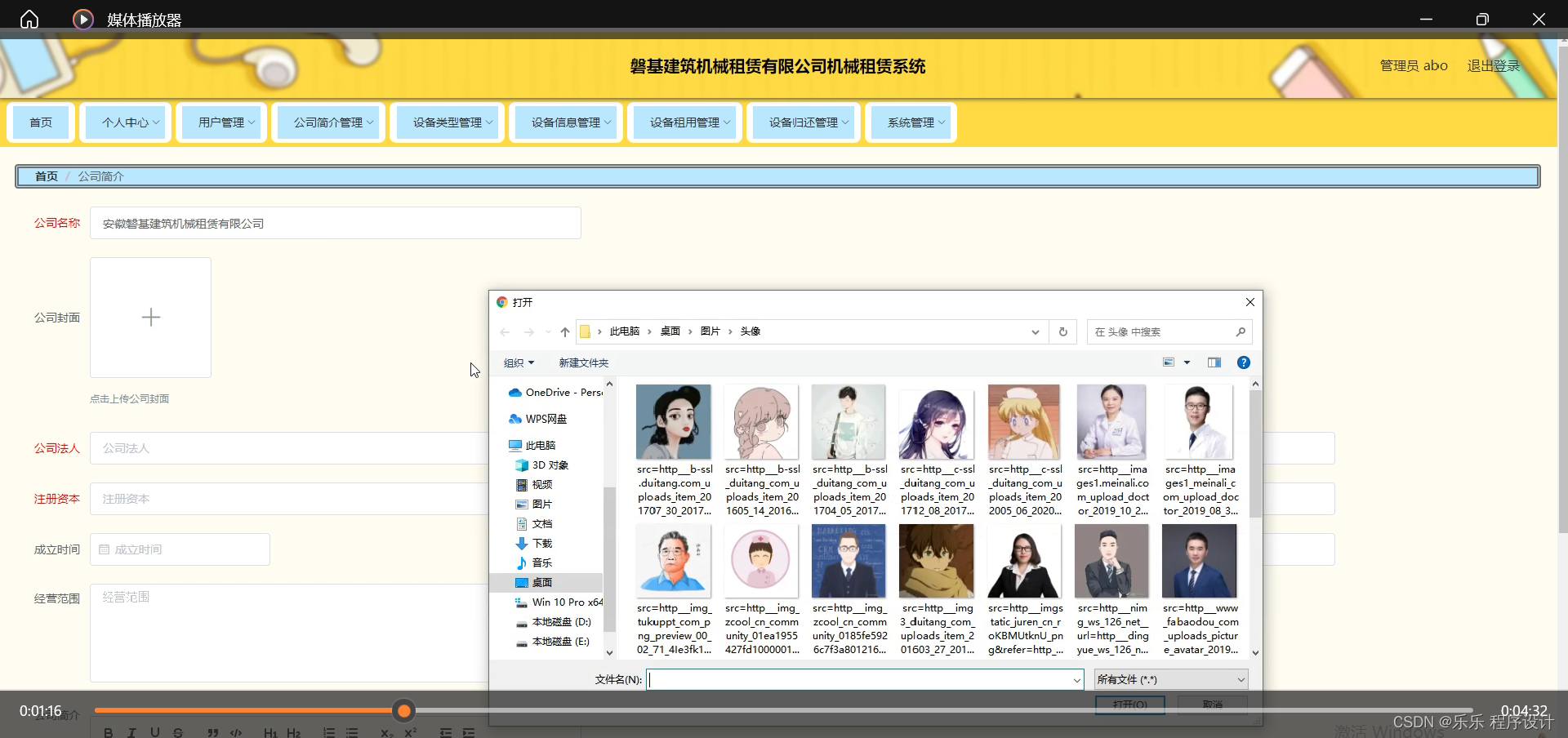Open the 设备类型管理 dropdown menu
The width and height of the screenshot is (1568, 738).
tap(448, 122)
